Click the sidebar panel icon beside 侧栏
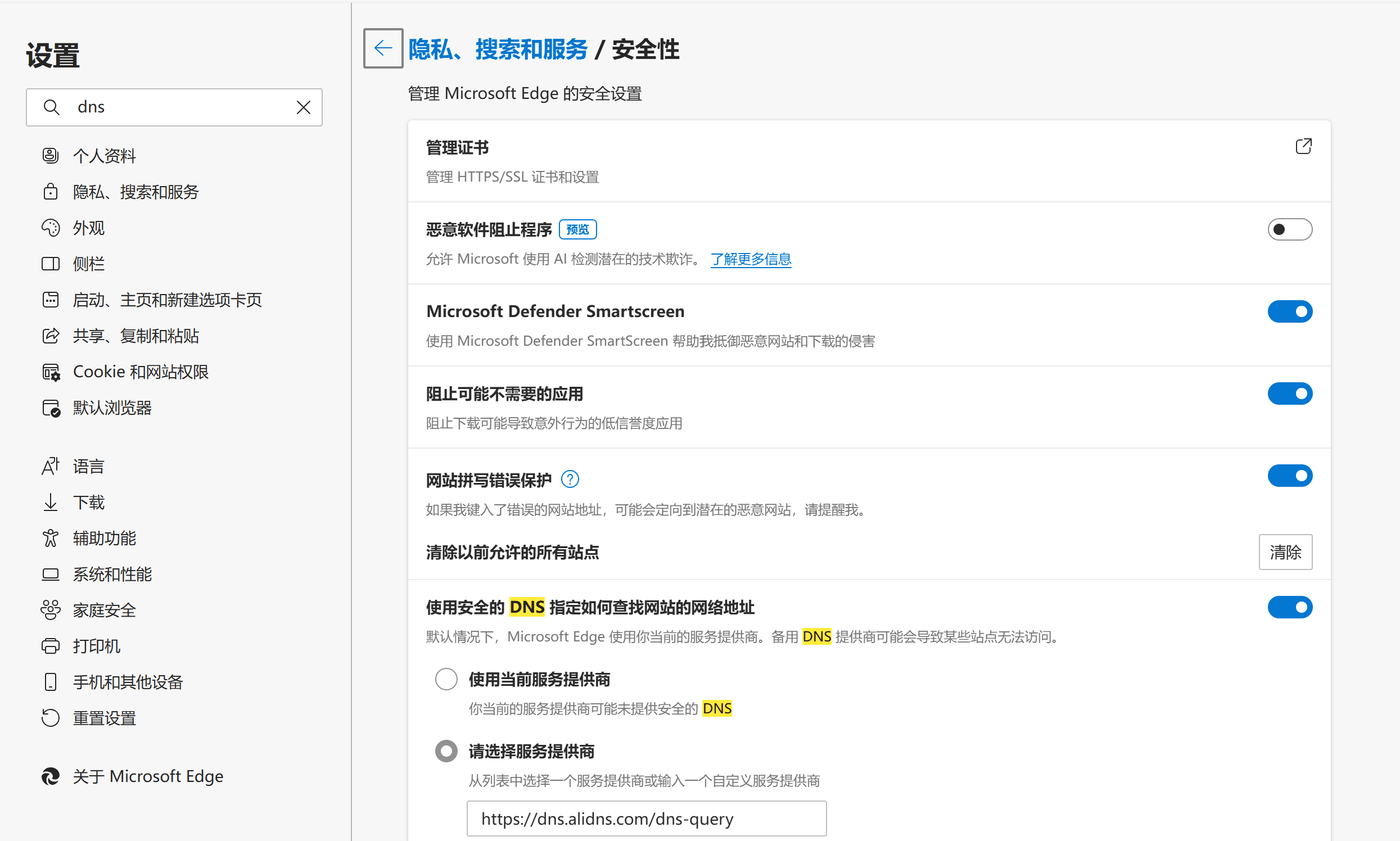The image size is (1400, 841). 51,264
